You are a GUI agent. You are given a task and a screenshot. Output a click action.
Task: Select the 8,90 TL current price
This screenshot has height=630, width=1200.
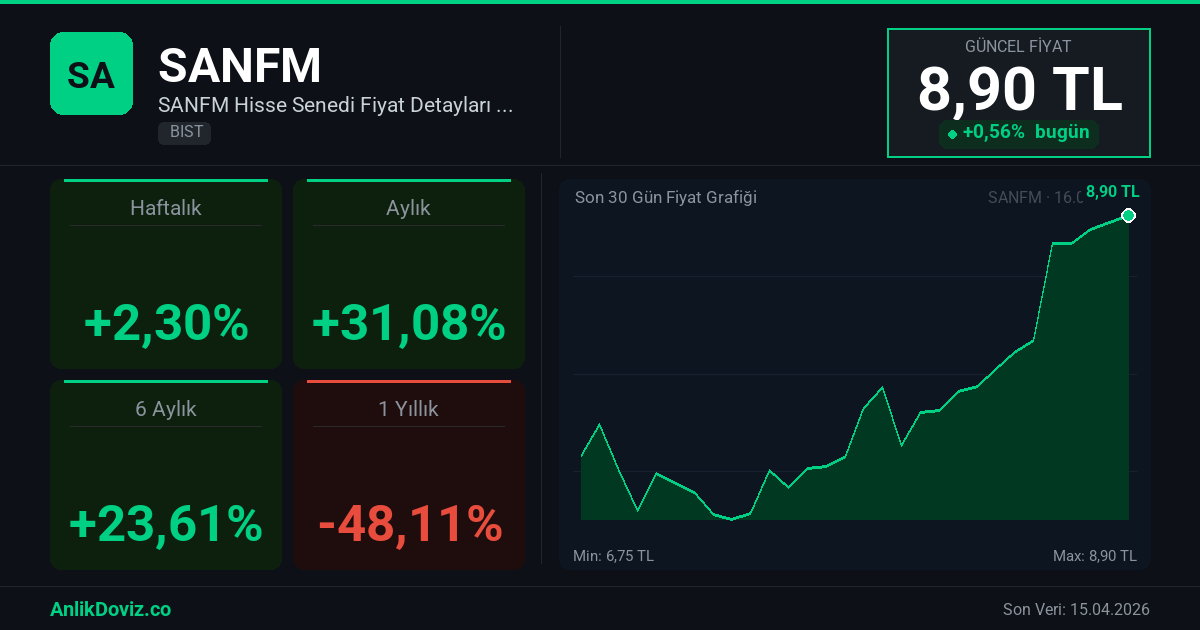point(1019,90)
